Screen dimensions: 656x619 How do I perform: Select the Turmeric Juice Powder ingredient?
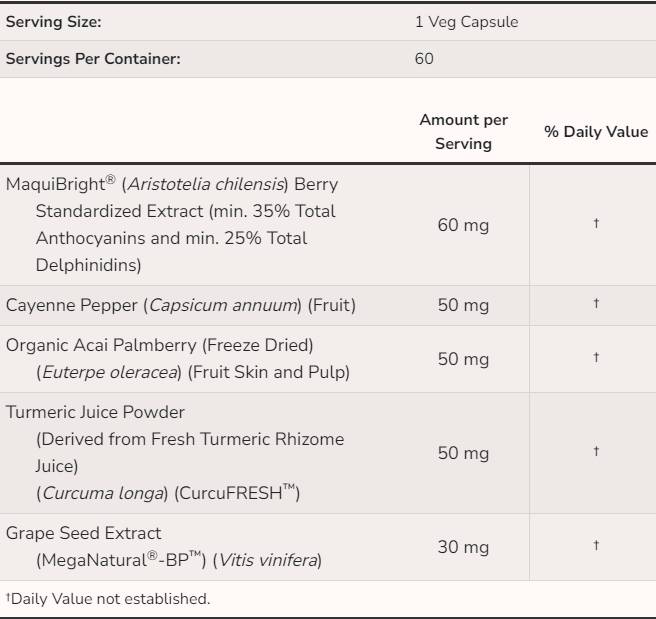[95, 412]
